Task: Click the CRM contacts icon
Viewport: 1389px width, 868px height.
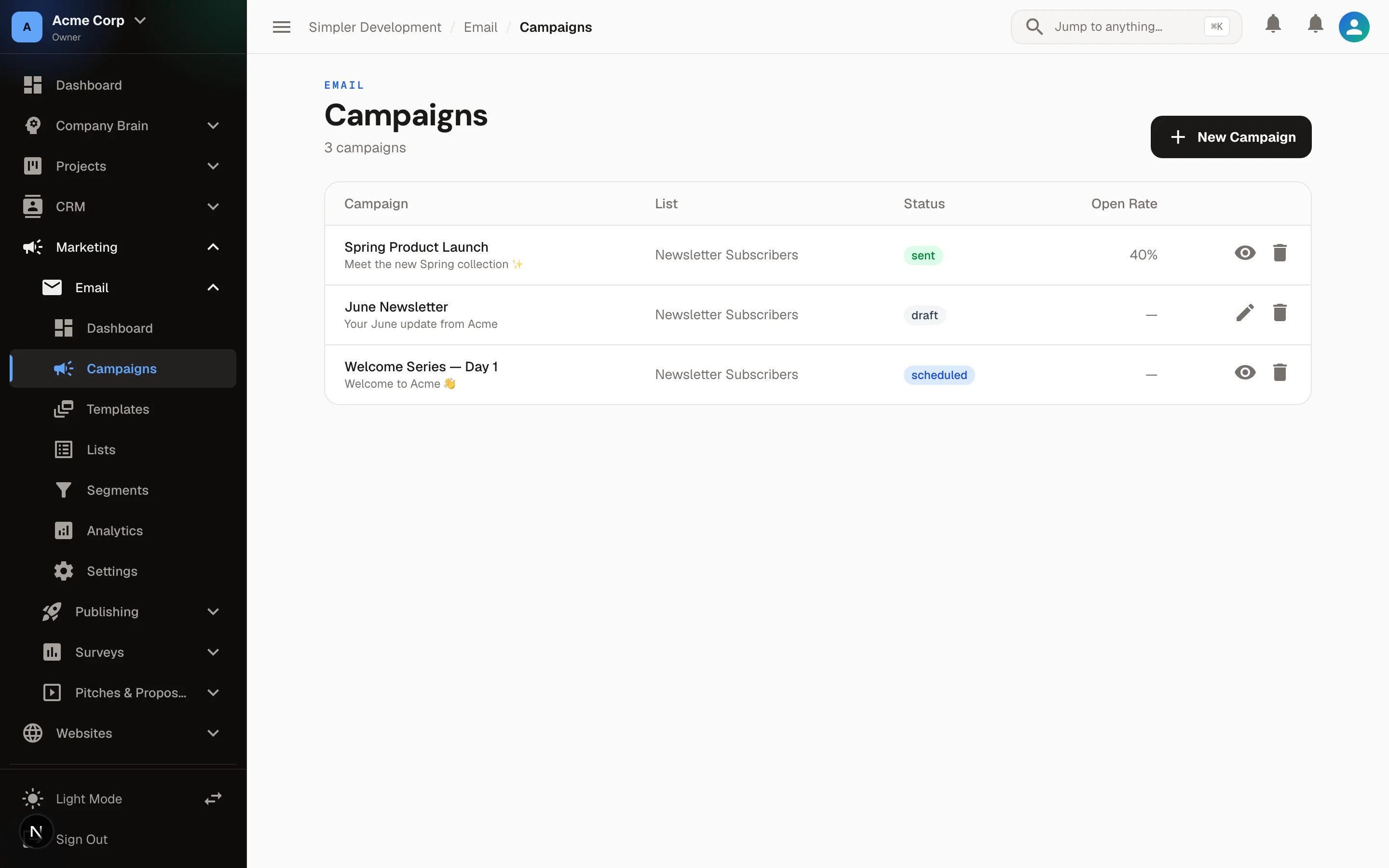Action: tap(33, 206)
